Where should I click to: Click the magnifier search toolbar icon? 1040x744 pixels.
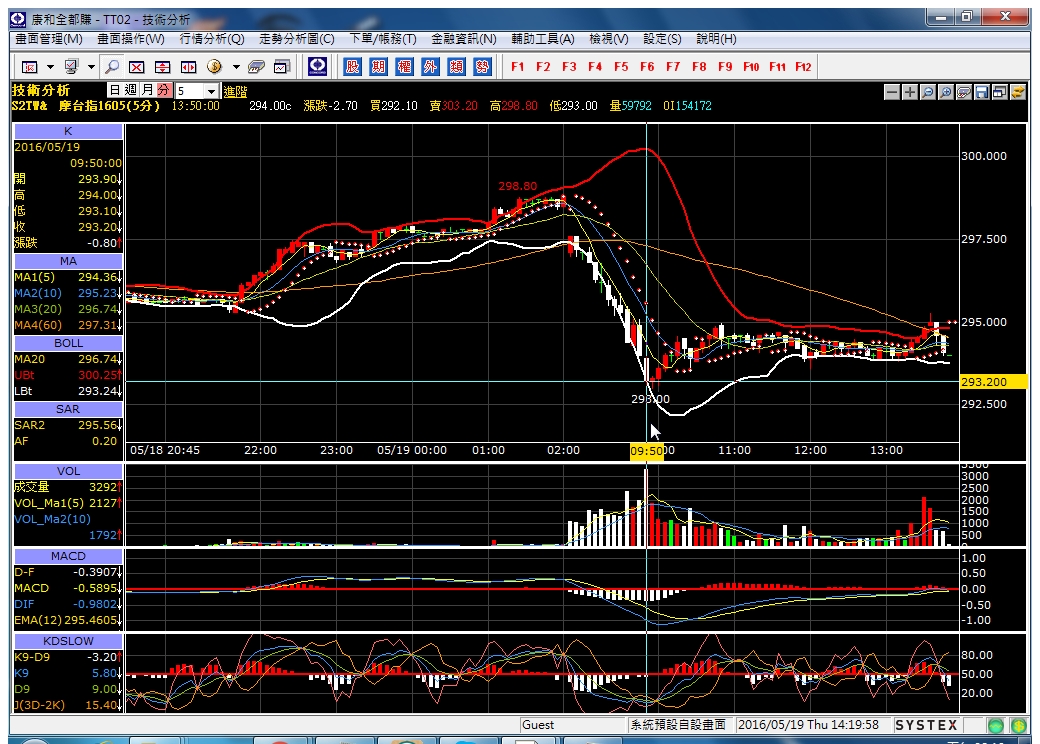click(113, 66)
